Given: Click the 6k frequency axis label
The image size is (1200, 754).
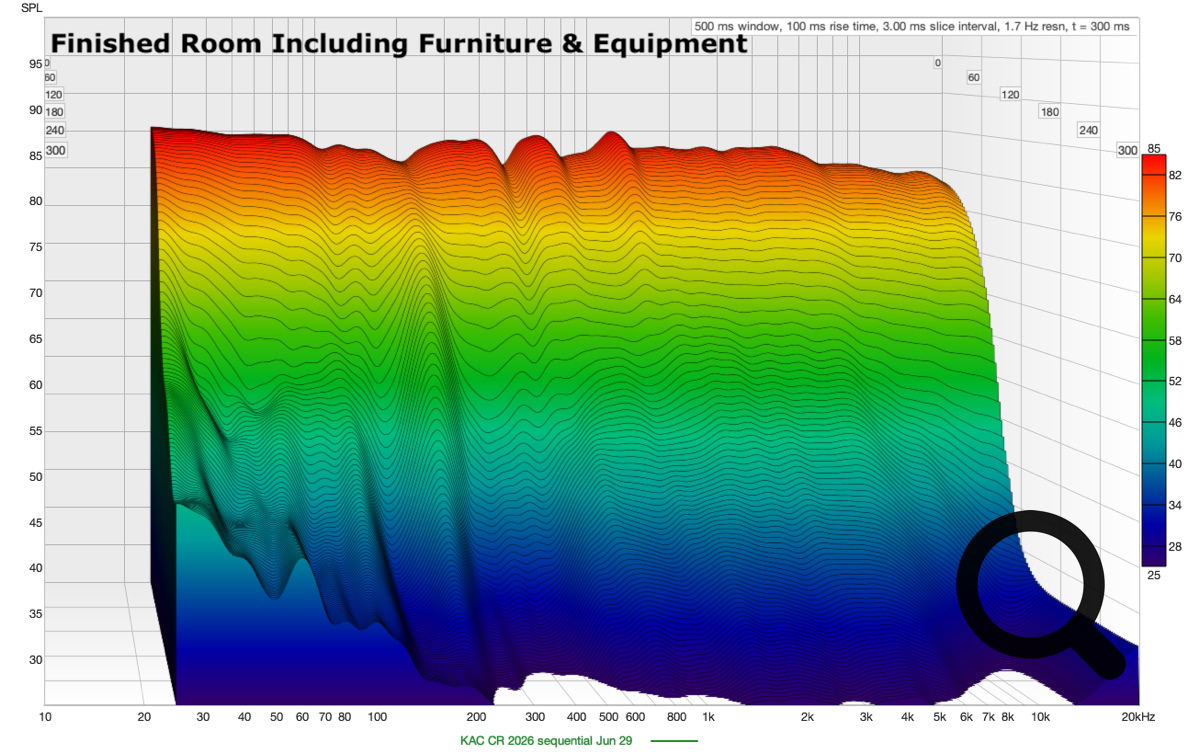Looking at the screenshot, I should click(x=966, y=718).
